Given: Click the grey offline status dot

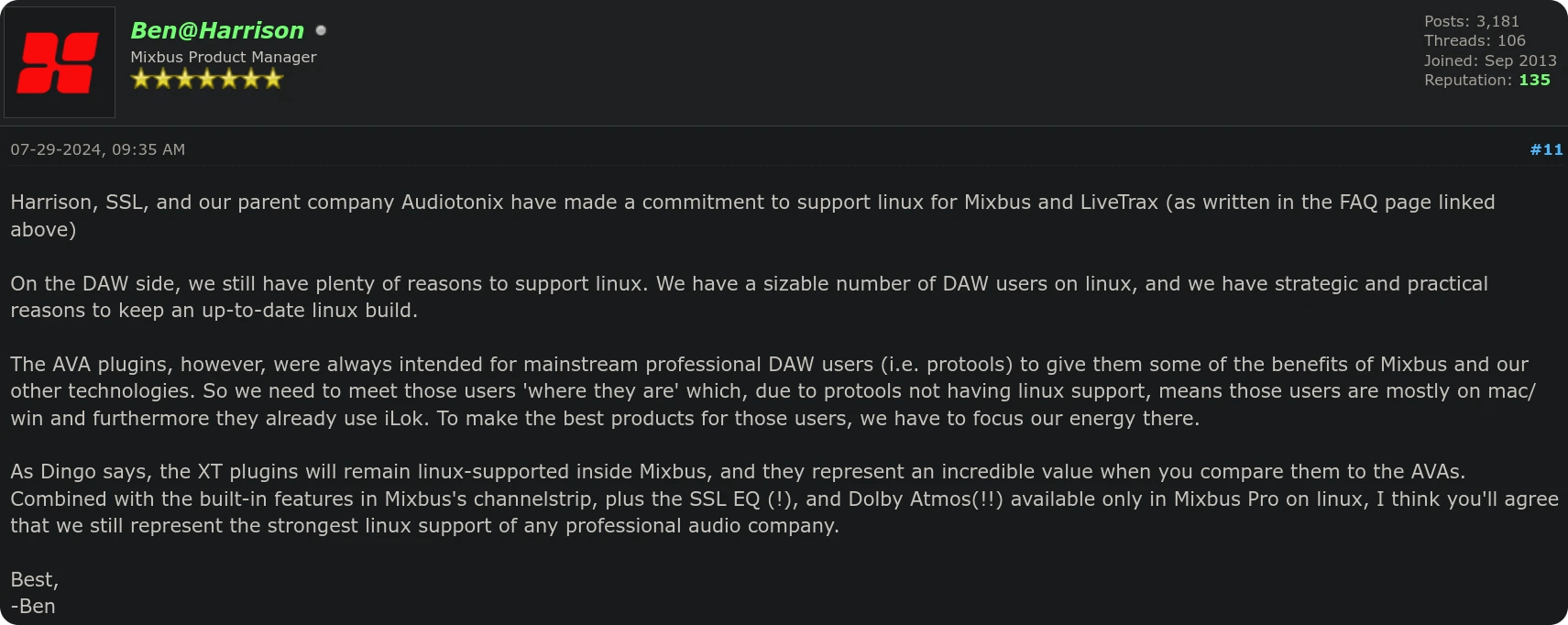Looking at the screenshot, I should [321, 30].
